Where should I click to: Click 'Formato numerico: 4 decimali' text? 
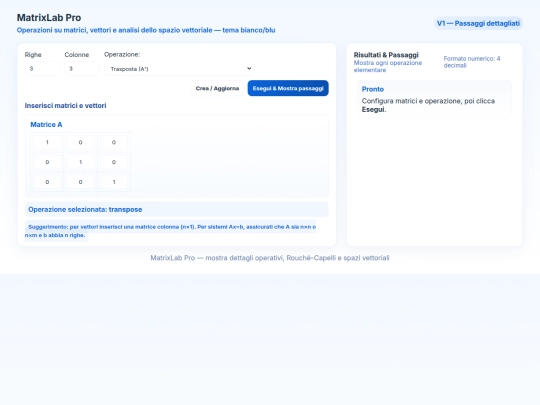coord(472,62)
